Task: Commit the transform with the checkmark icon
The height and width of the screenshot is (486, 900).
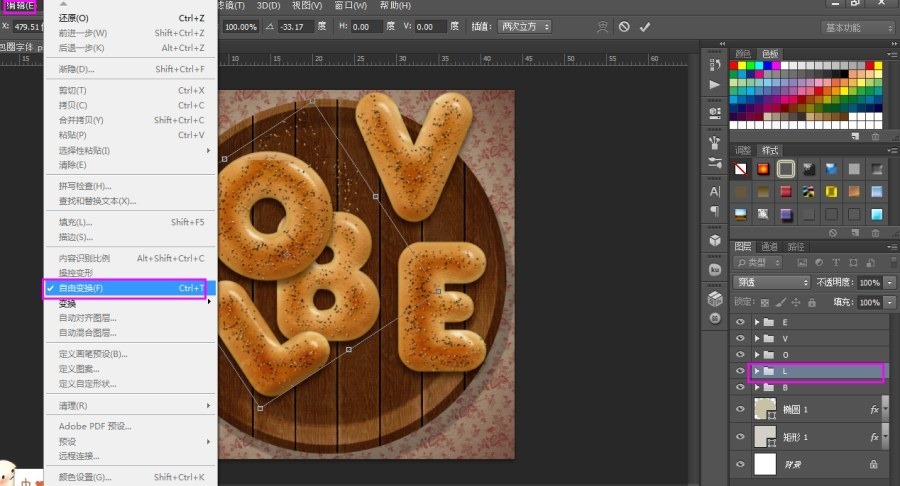Action: tap(645, 27)
